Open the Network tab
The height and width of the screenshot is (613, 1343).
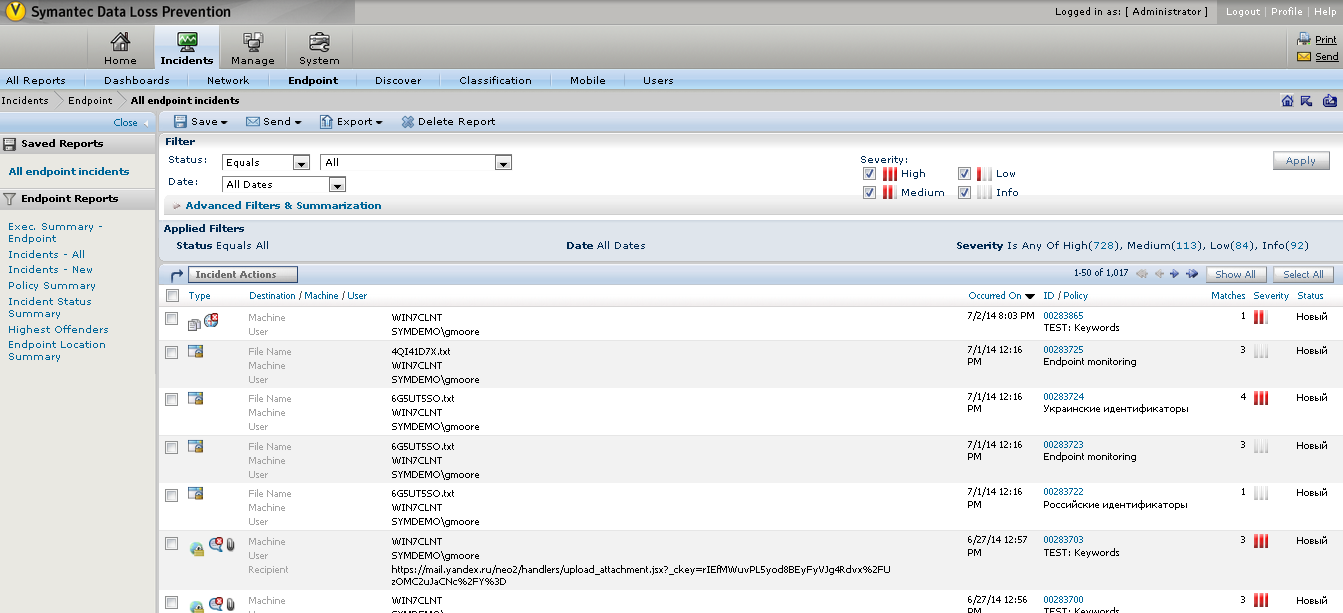pos(228,80)
